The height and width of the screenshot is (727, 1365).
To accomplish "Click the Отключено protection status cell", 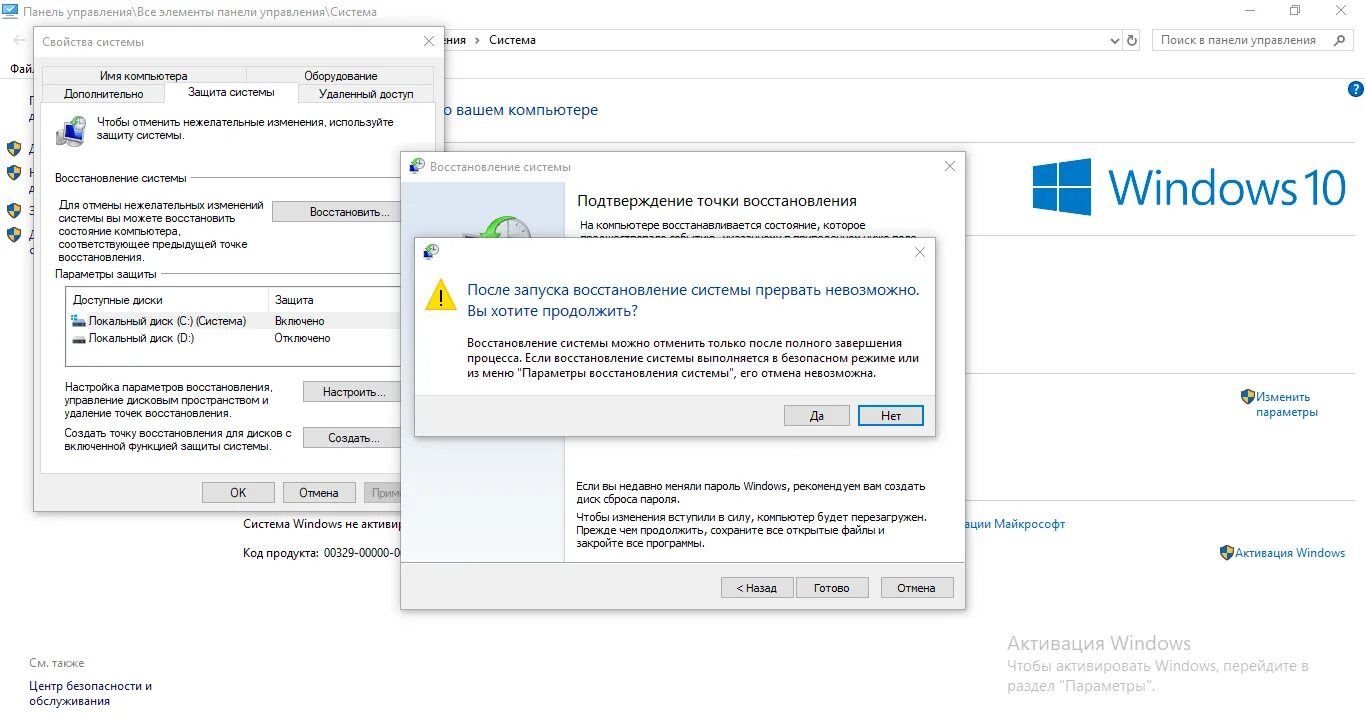I will tap(303, 338).
